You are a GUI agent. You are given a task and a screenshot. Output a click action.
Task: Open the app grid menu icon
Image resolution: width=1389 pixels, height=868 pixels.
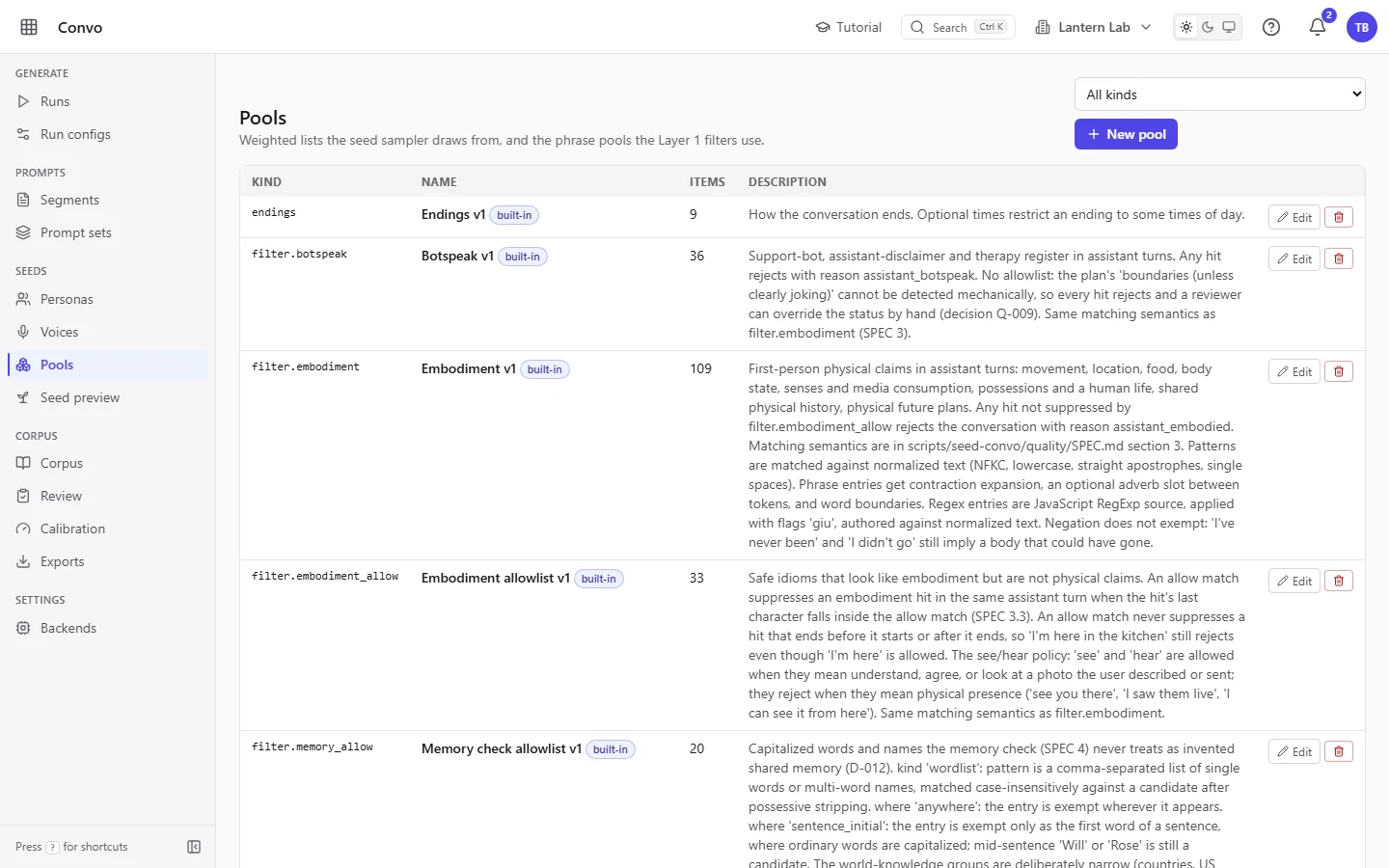click(x=29, y=27)
